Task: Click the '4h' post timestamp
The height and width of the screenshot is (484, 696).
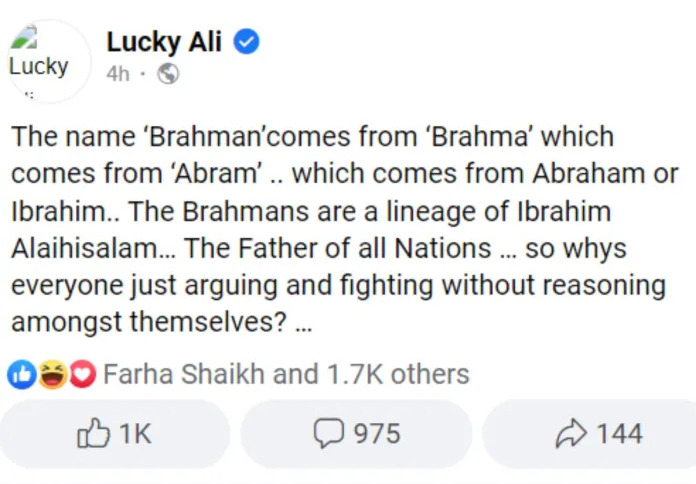Action: (x=118, y=74)
